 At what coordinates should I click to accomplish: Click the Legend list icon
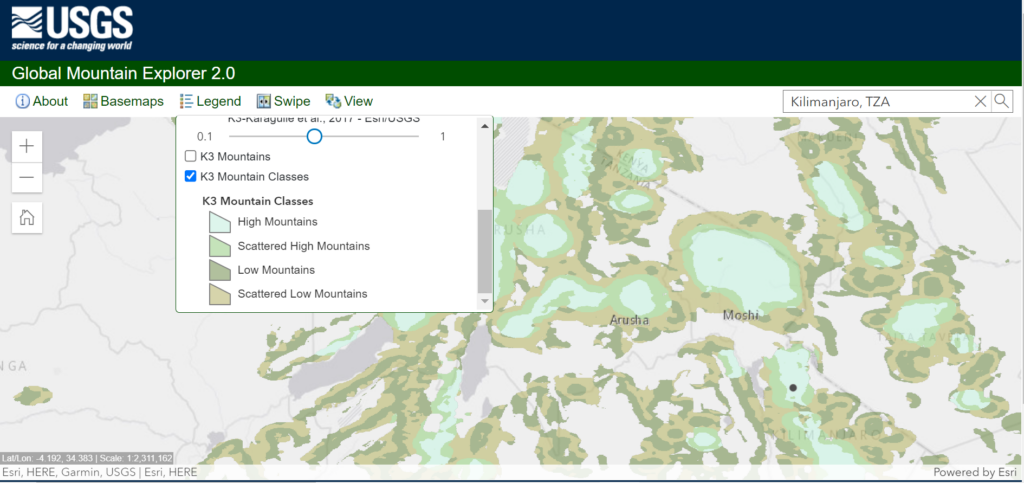point(186,101)
